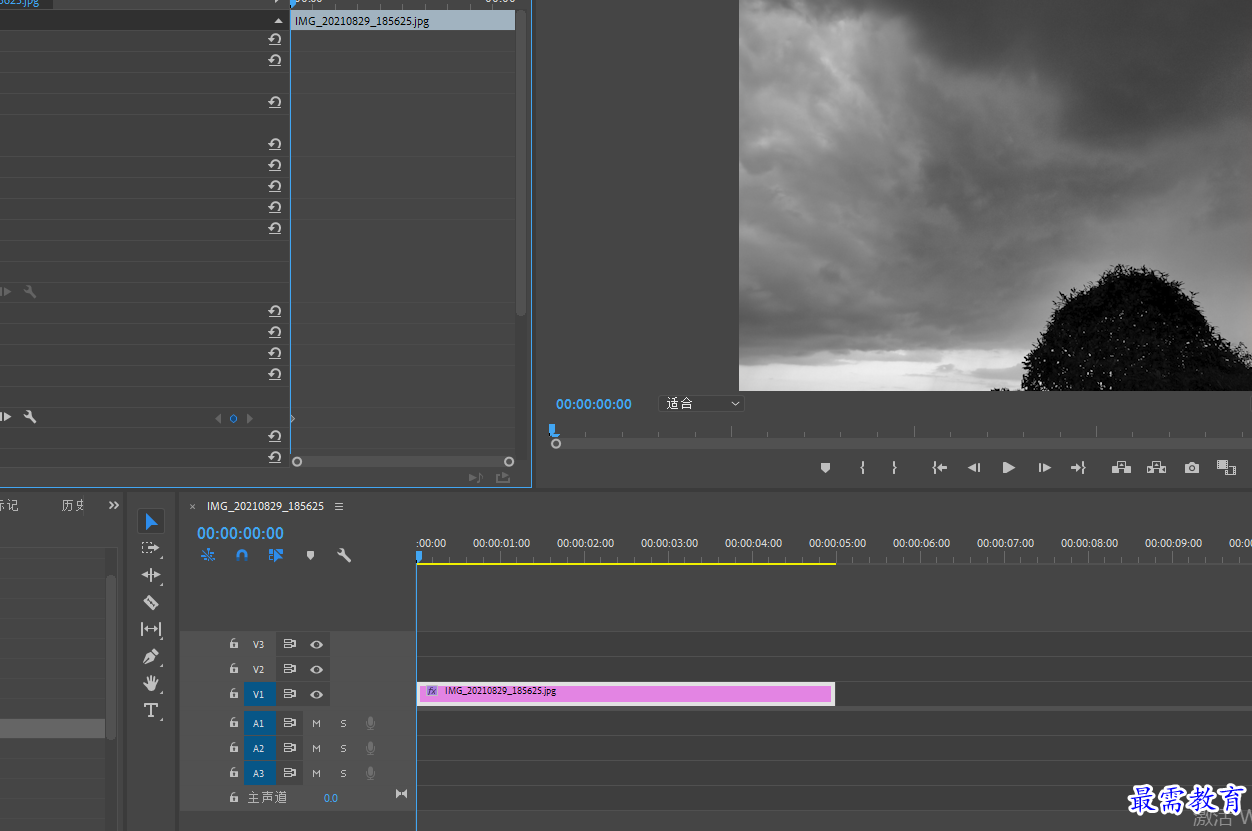
Task: Select the Type tool
Action: (151, 710)
